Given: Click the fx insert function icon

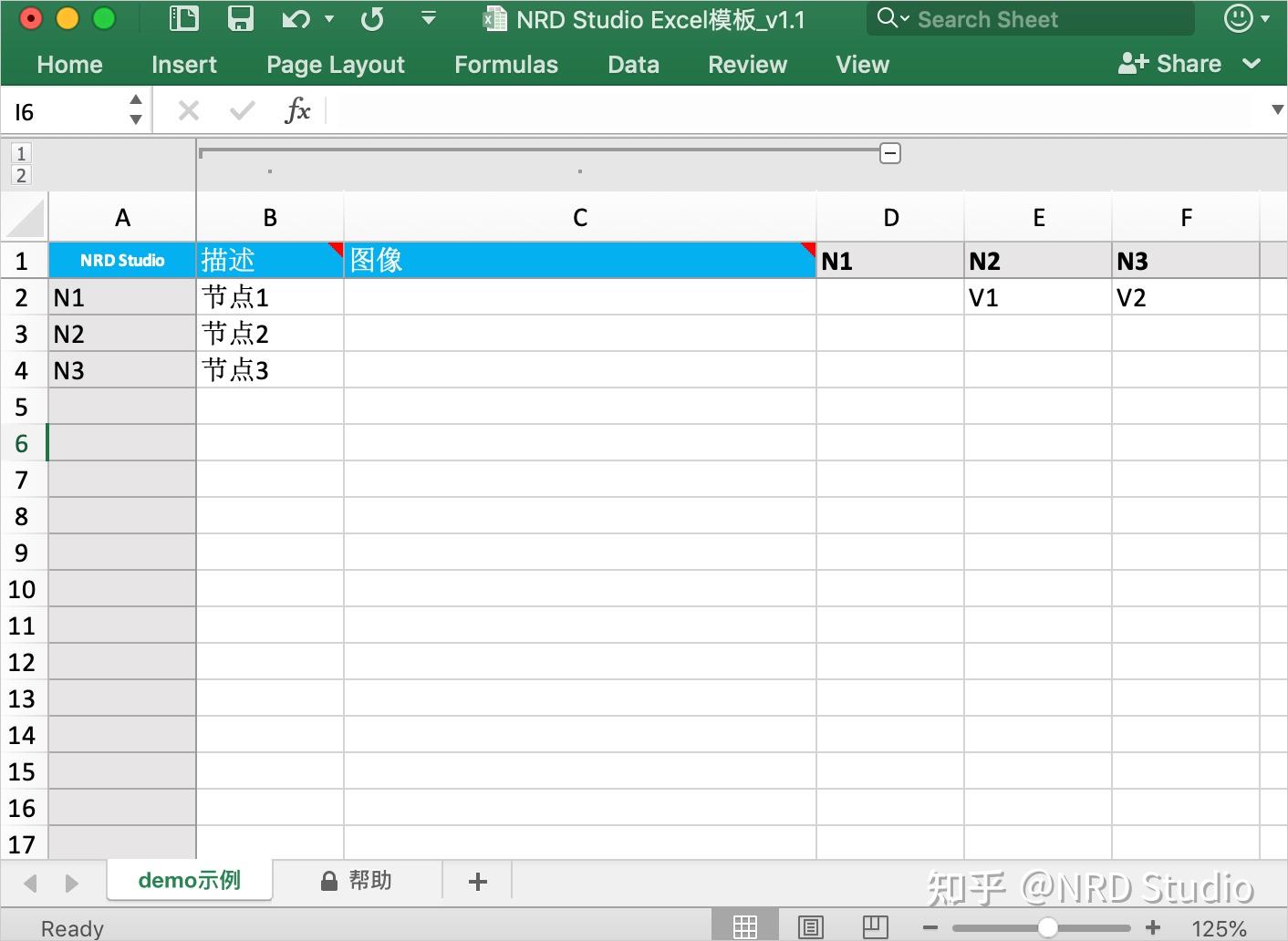Looking at the screenshot, I should (297, 109).
